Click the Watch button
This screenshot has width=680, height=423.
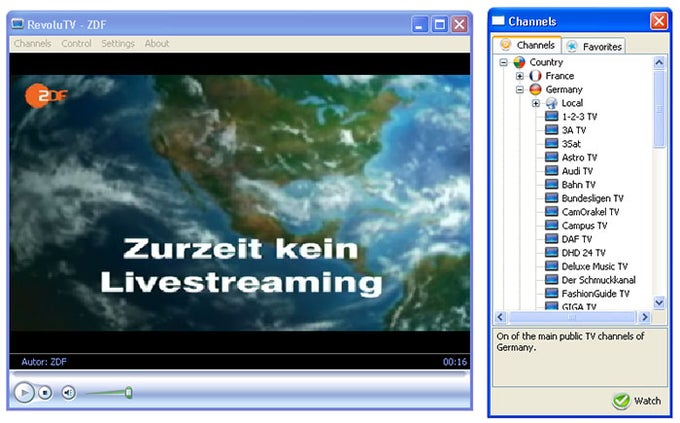click(x=637, y=401)
